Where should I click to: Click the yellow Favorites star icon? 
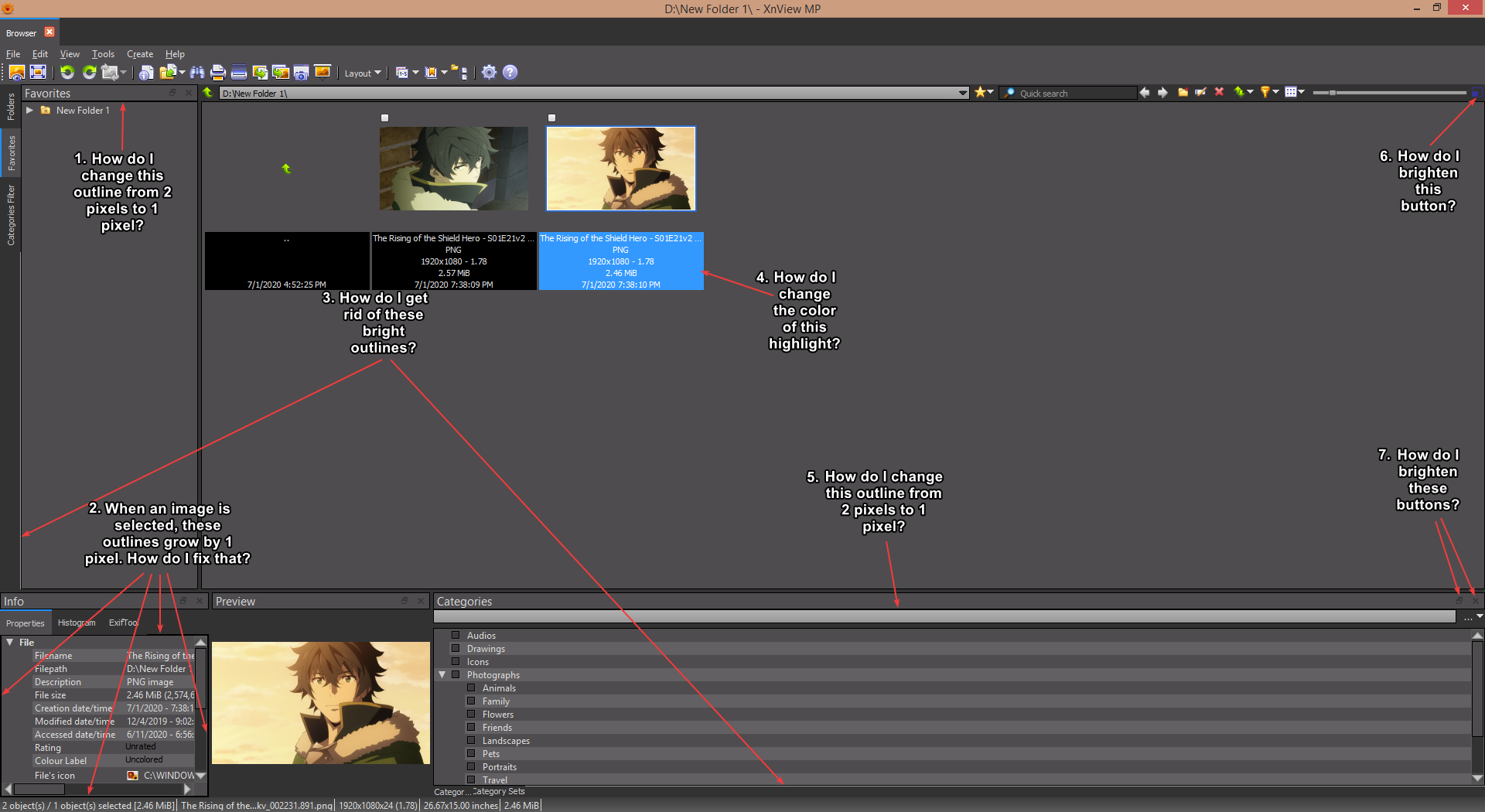980,93
